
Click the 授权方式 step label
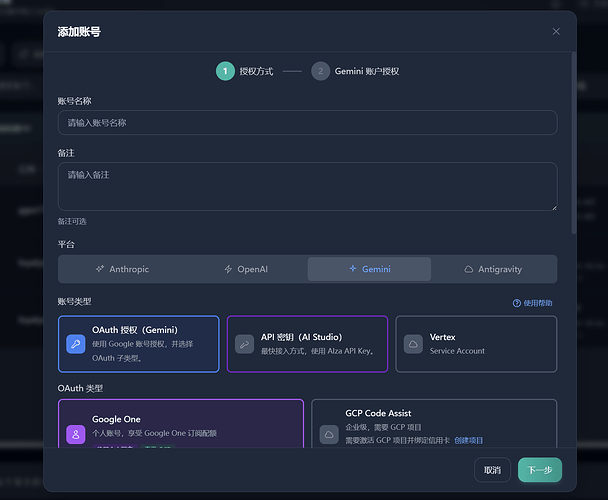click(256, 71)
